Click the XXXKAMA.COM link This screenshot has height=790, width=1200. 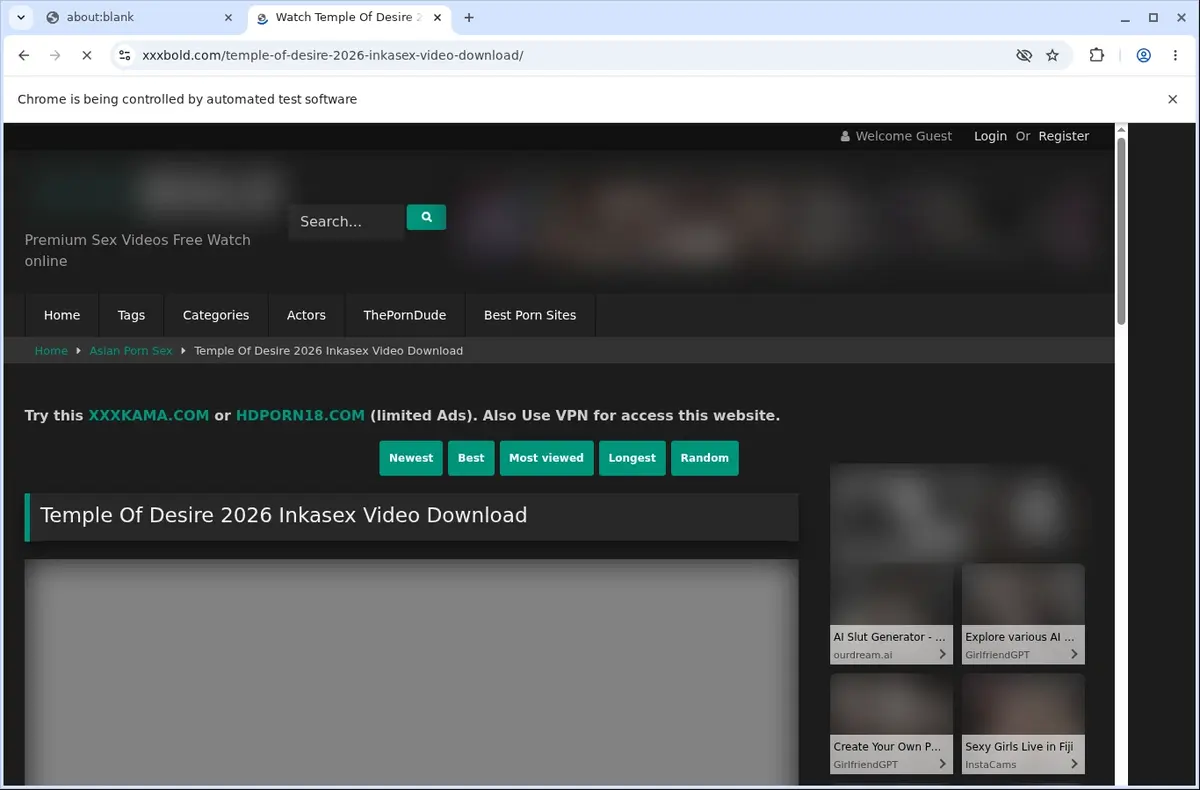149,416
